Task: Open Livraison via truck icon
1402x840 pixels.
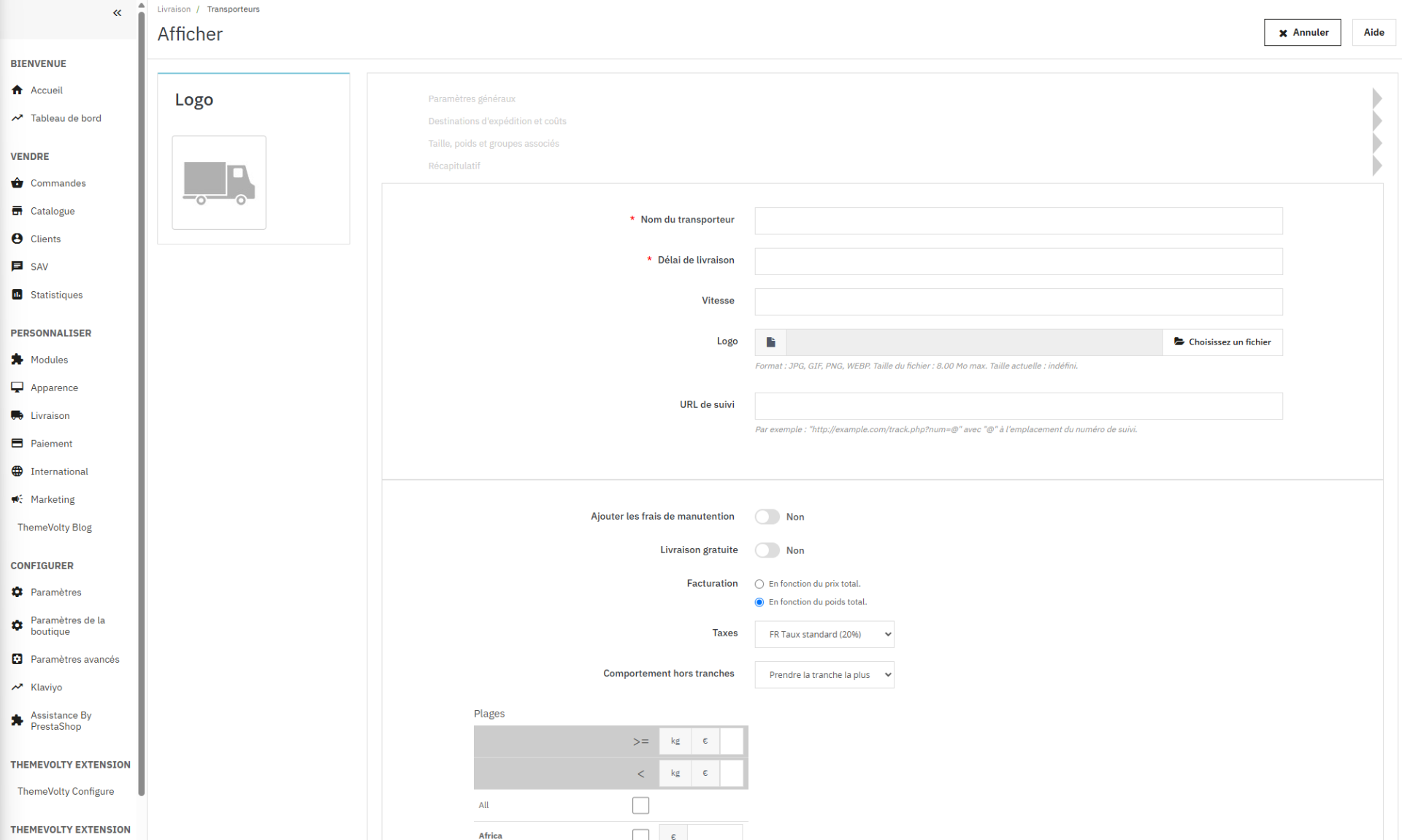Action: pos(18,415)
